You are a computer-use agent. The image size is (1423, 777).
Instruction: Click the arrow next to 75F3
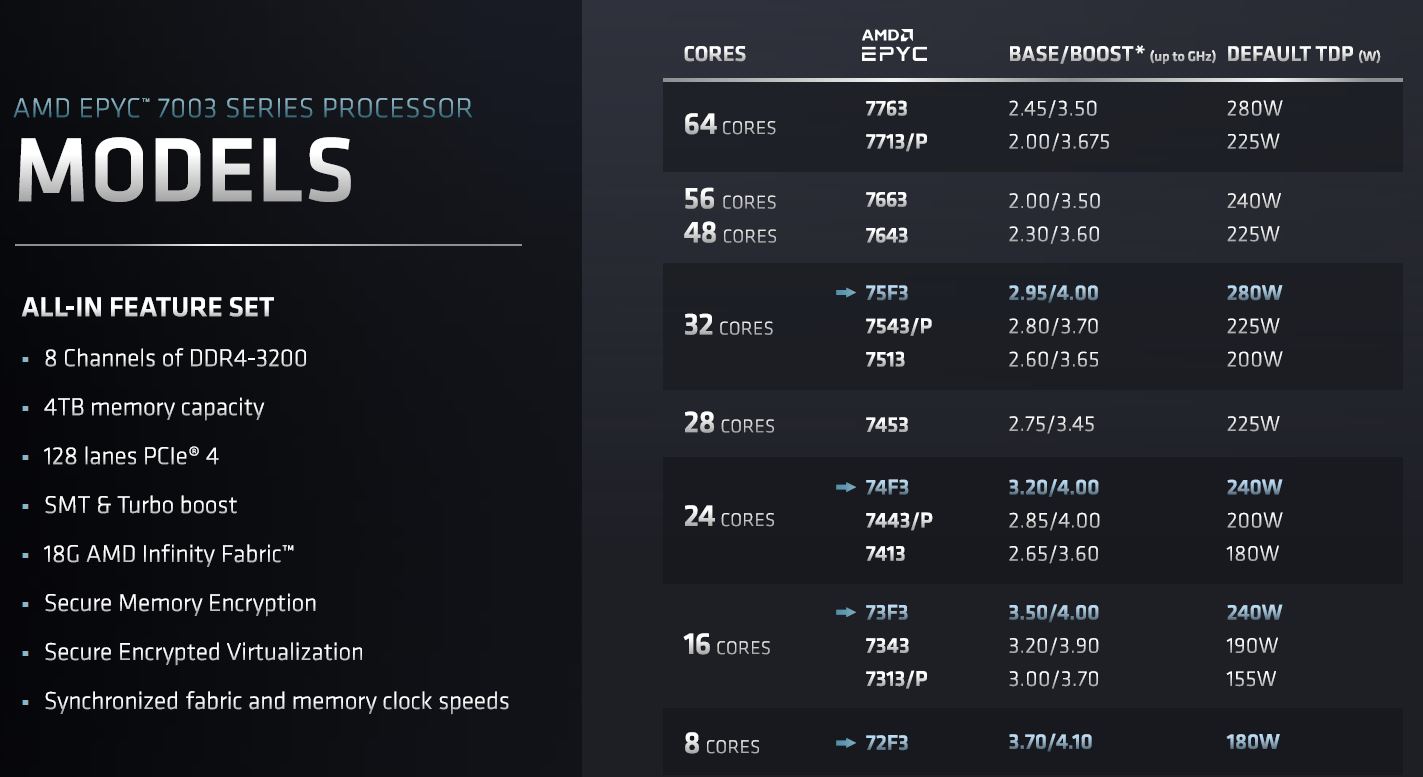click(x=846, y=293)
